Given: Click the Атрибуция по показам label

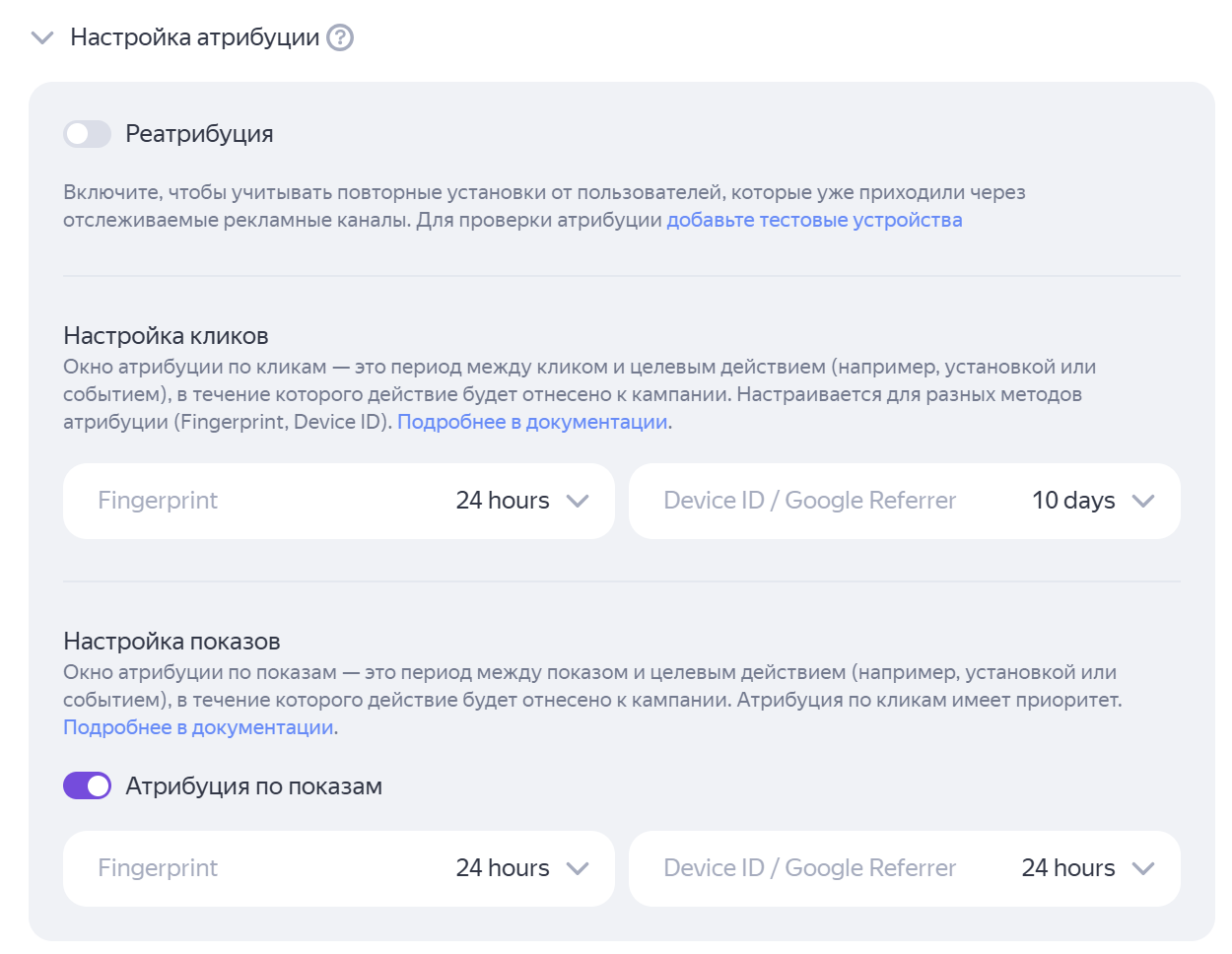Looking at the screenshot, I should tap(253, 786).
